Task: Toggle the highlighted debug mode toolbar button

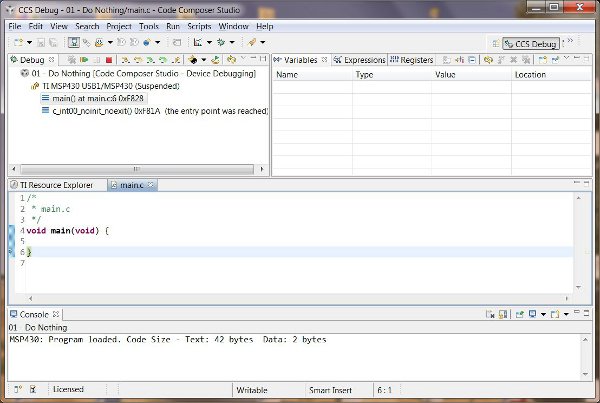Action: 73,42
